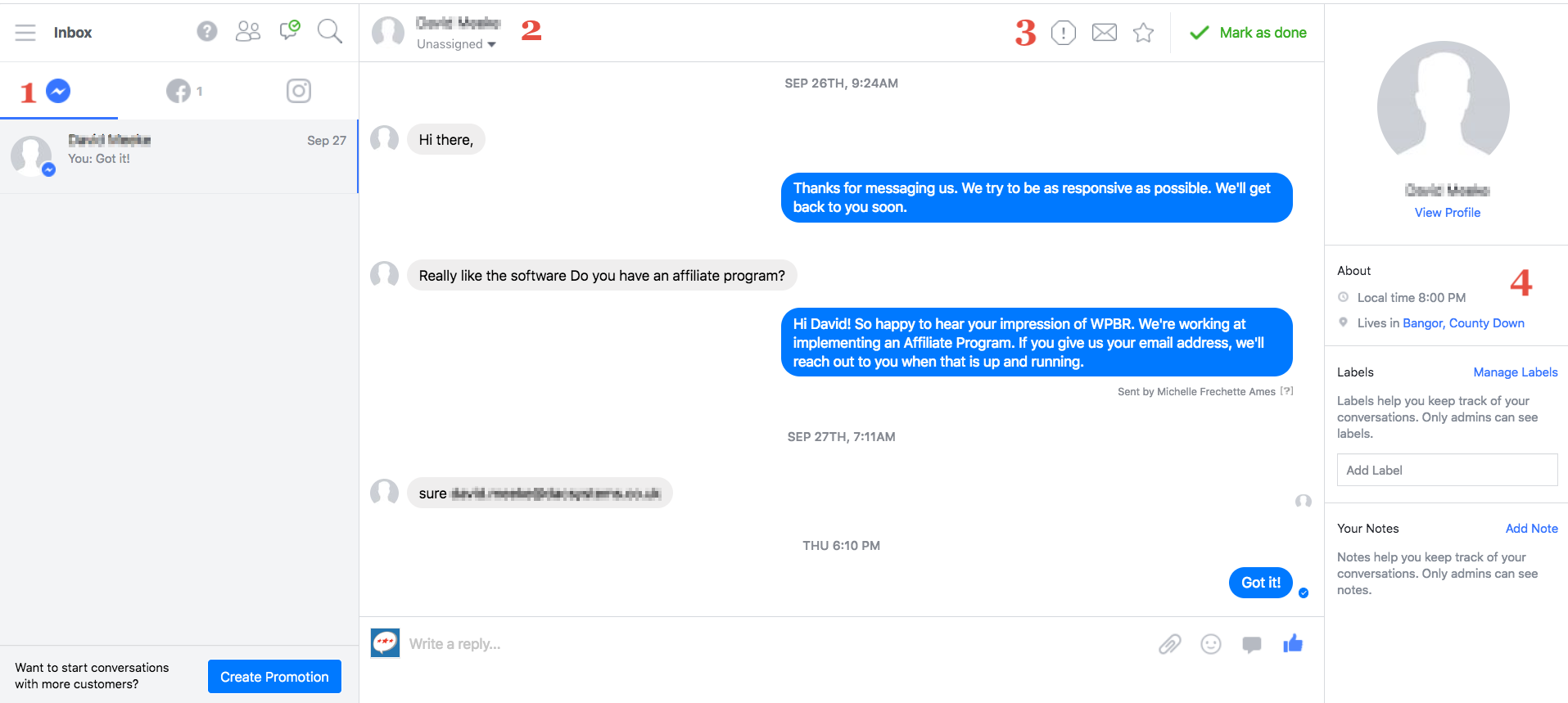The height and width of the screenshot is (703, 1568).
Task: Switch to the Instagram tab
Action: [299, 91]
